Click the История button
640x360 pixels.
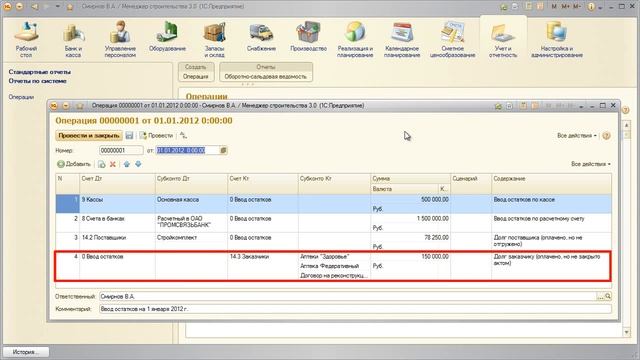[26, 352]
